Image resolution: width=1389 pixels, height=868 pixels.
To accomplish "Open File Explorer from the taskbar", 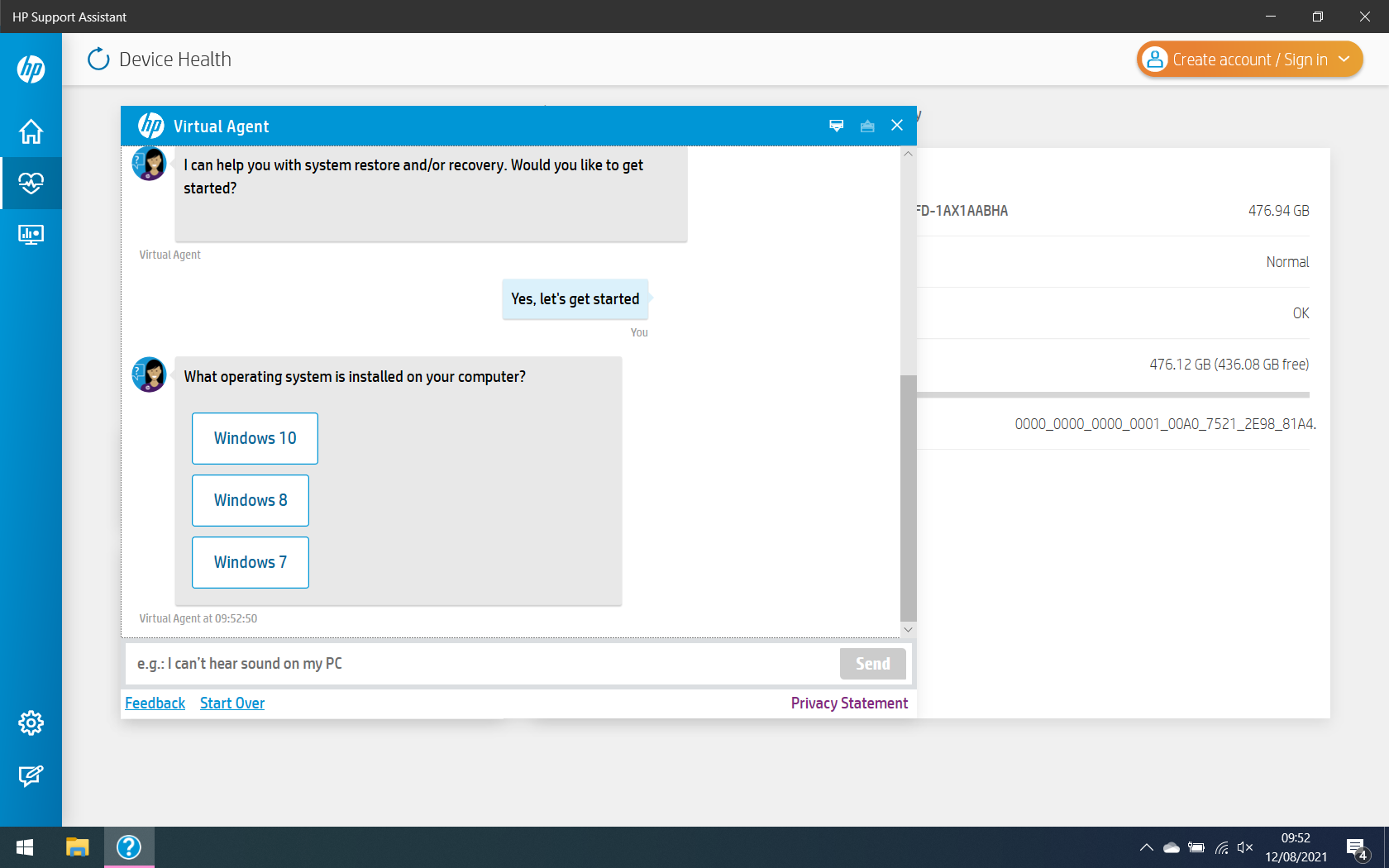I will coord(77,847).
